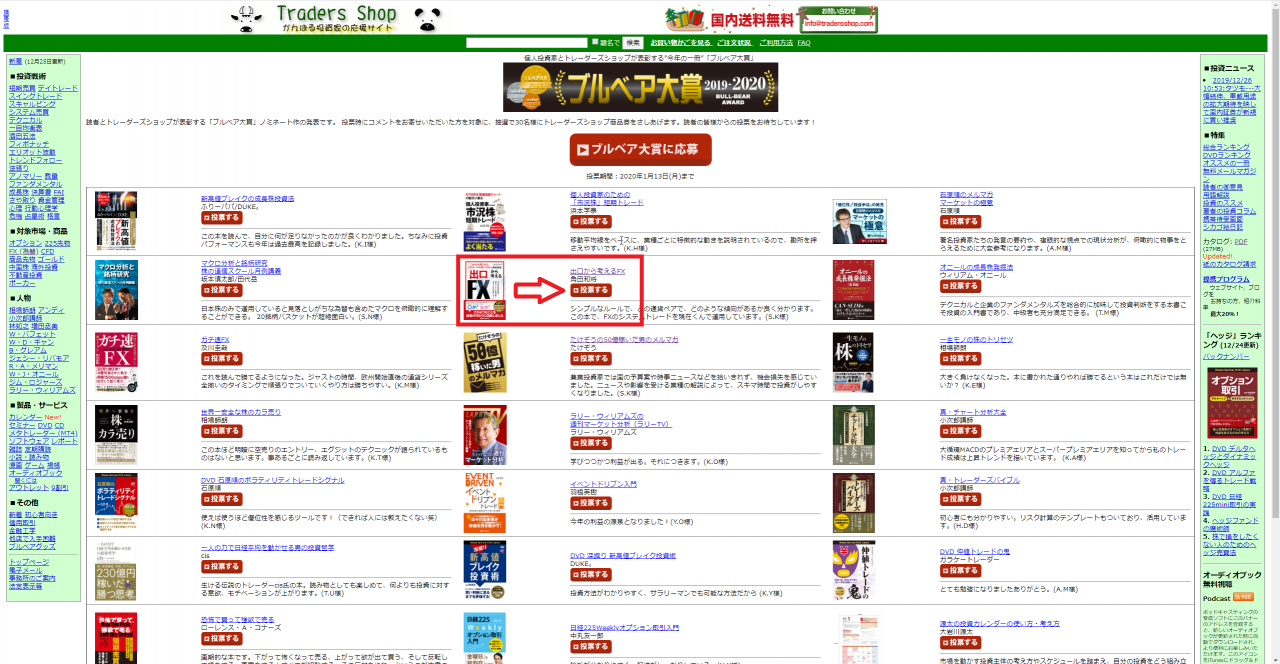Open DVDランキング in right sidebar
The image size is (1280, 664).
click(x=1227, y=155)
